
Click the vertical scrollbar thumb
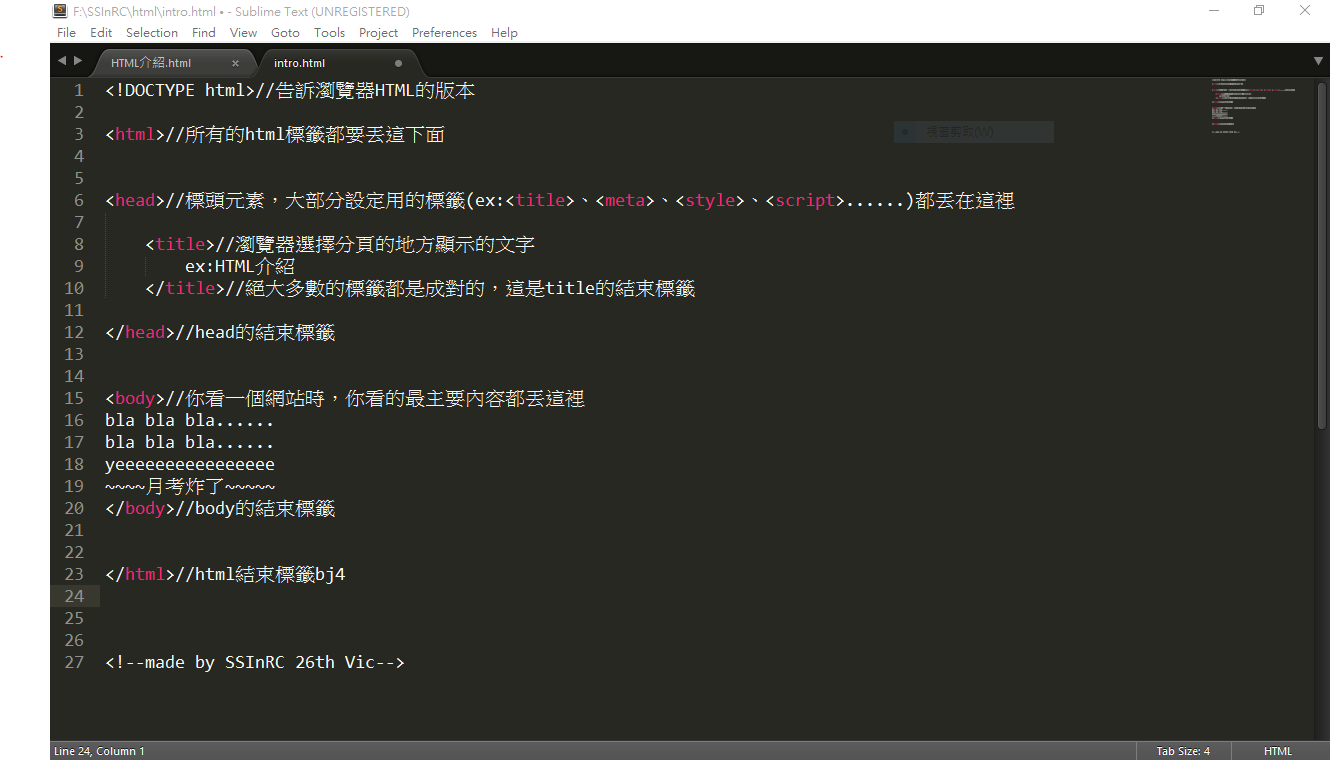click(1322, 255)
